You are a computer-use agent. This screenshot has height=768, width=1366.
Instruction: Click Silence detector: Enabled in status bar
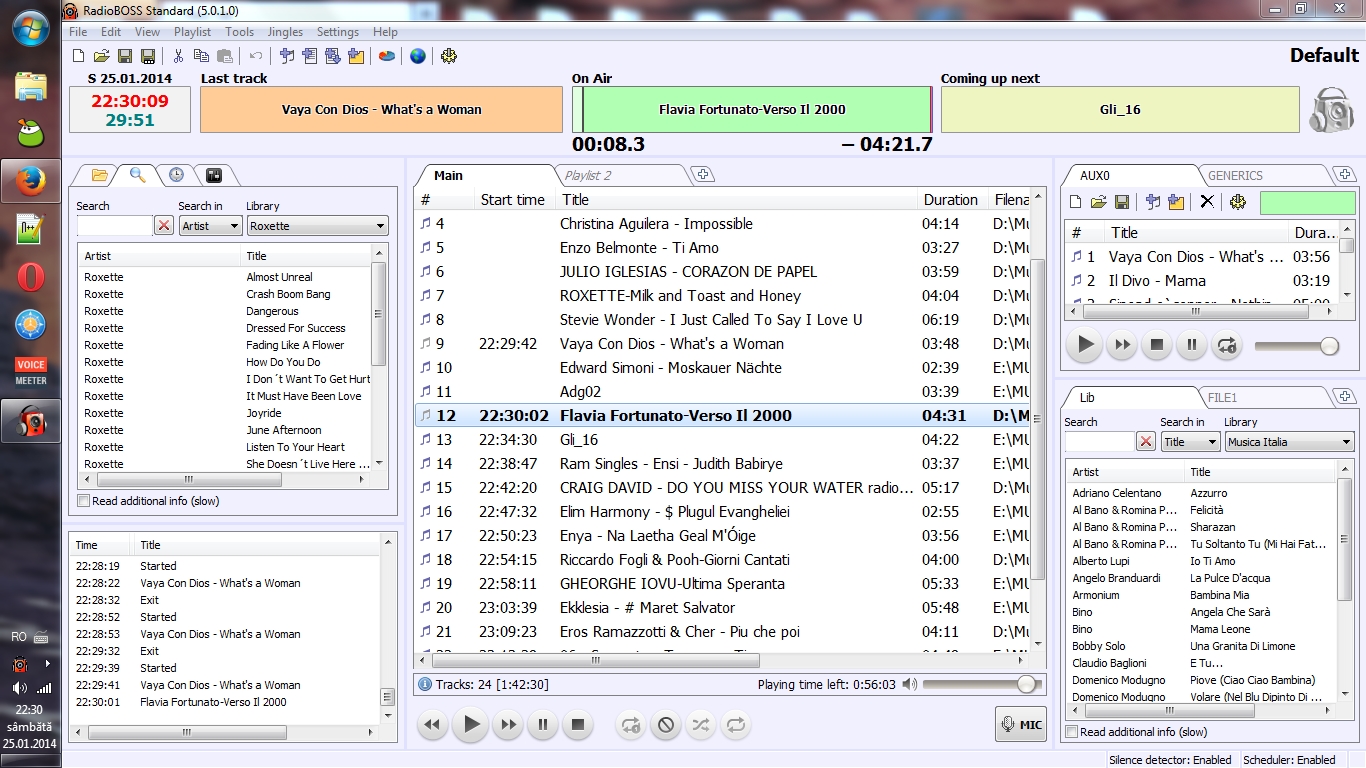click(x=1170, y=760)
